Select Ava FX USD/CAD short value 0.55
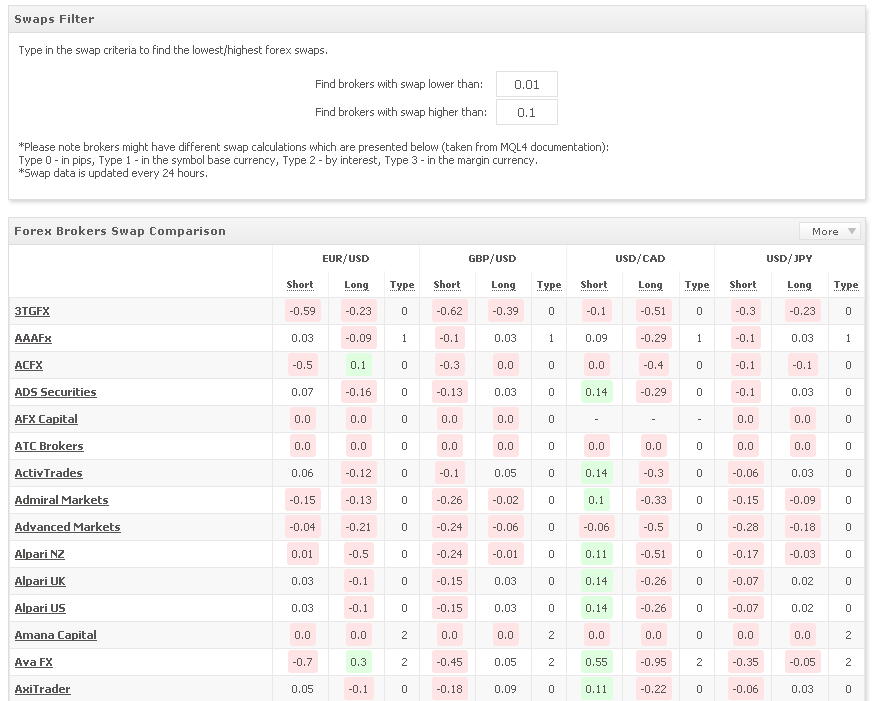This screenshot has width=875, height=701. coord(596,662)
